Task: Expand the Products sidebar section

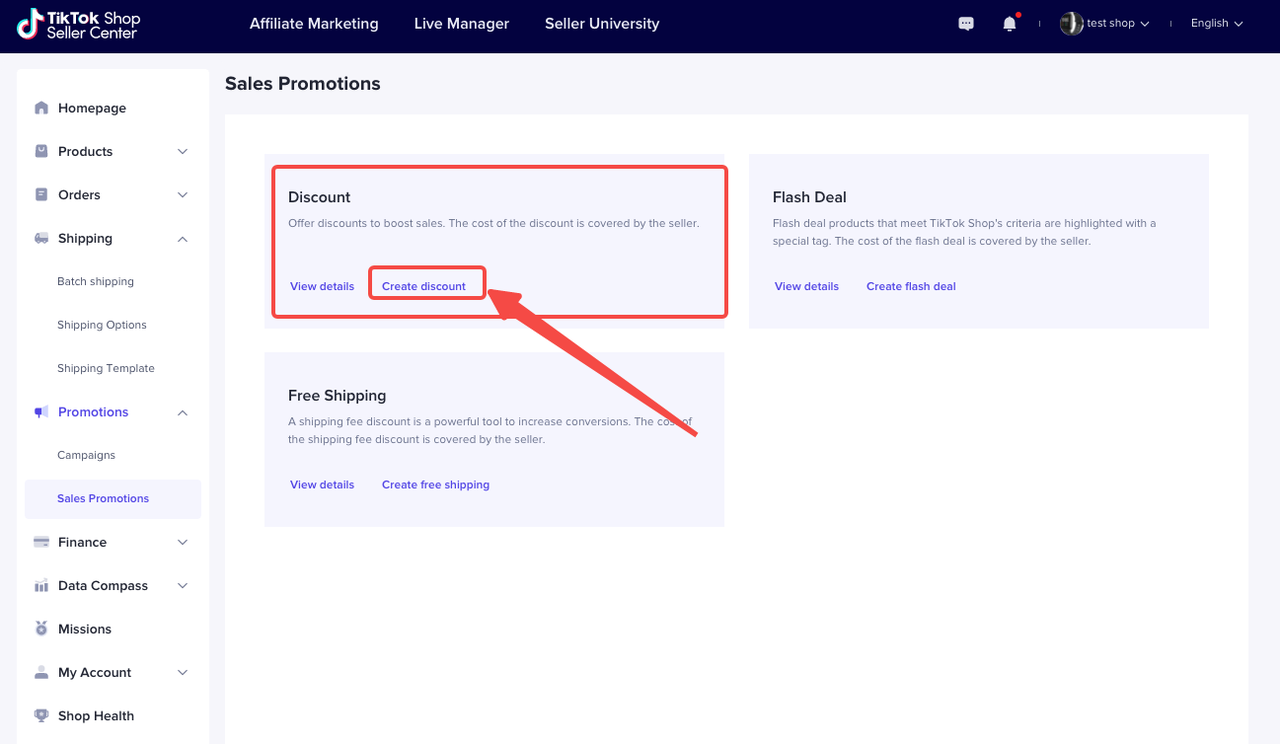Action: pyautogui.click(x=182, y=152)
